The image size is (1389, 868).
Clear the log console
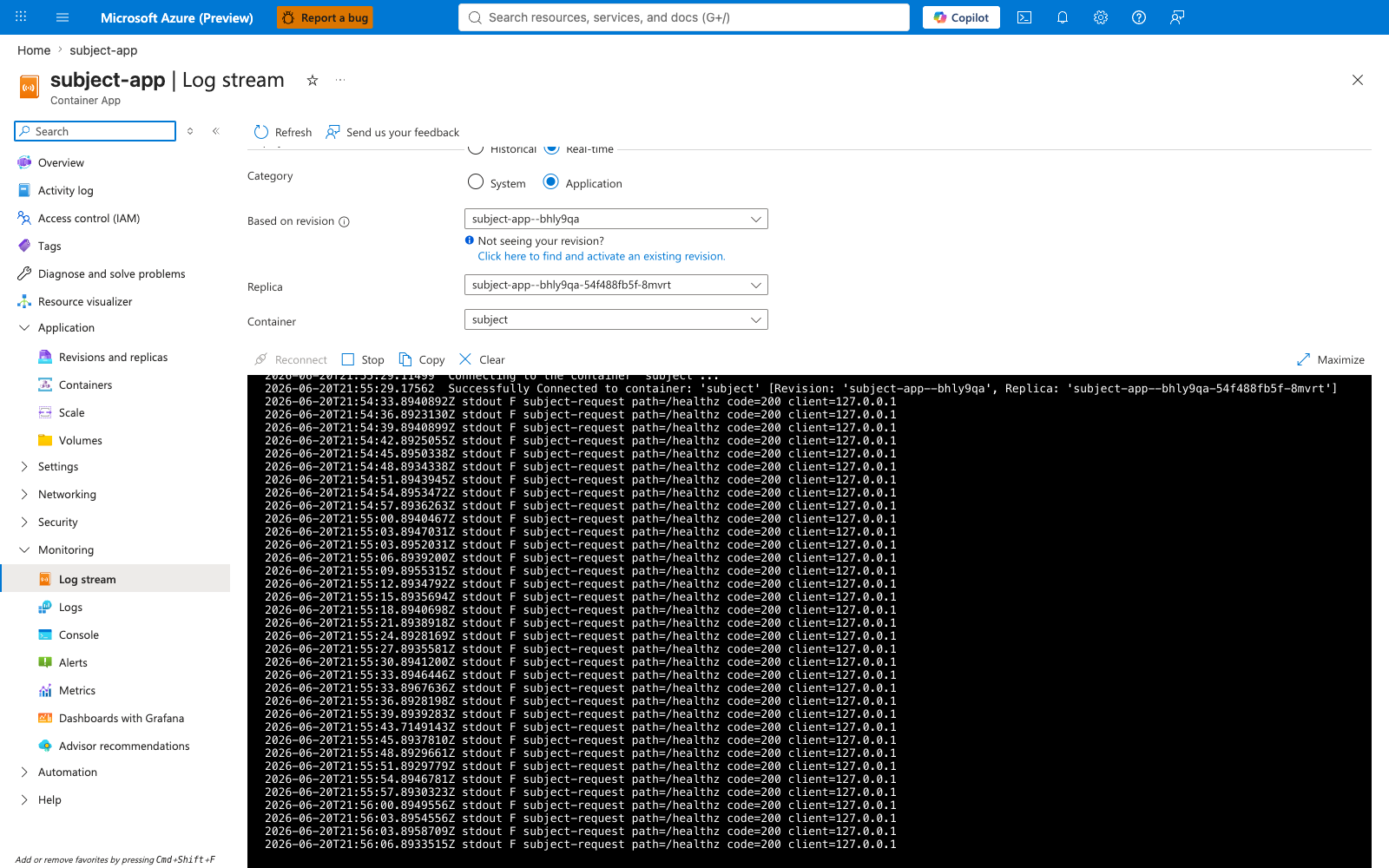click(x=482, y=359)
